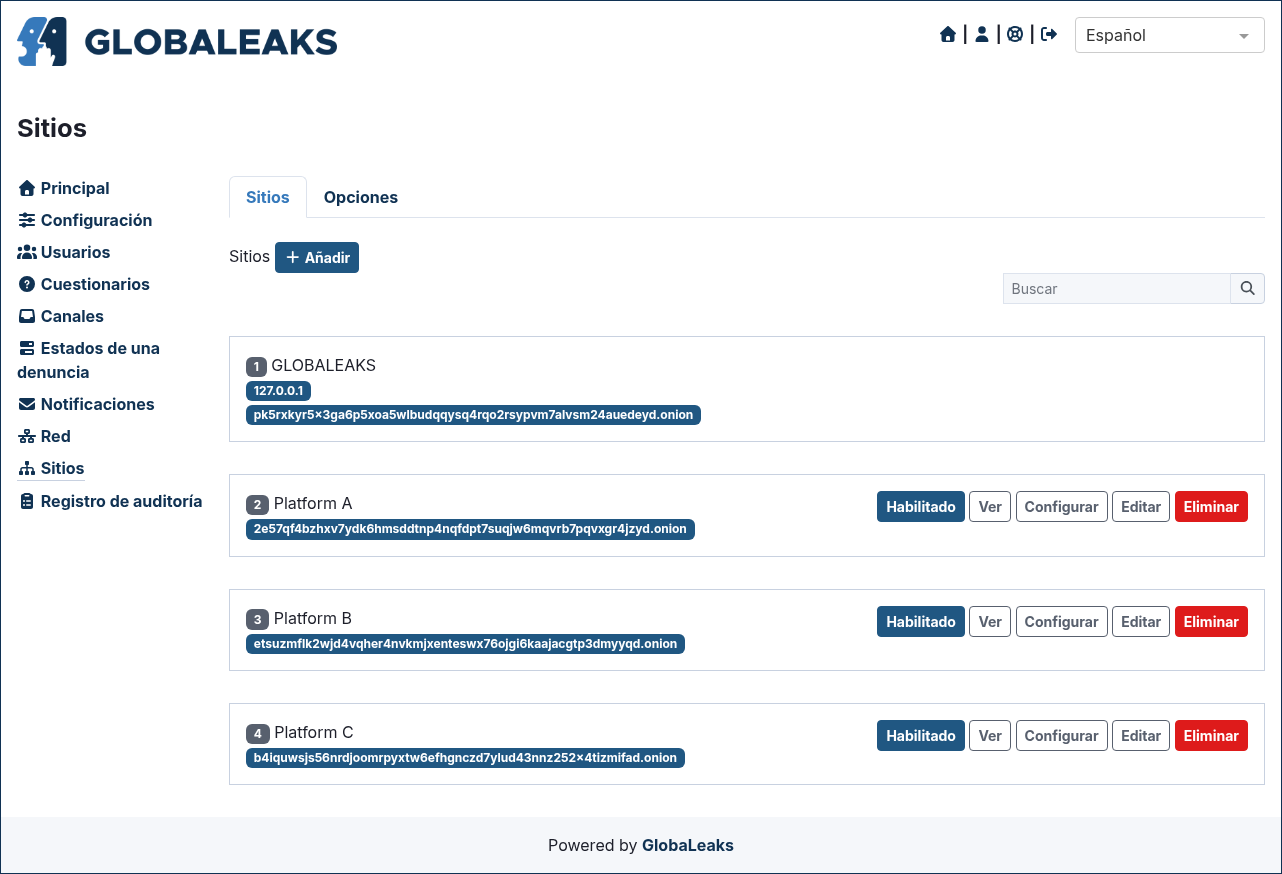Click the search magnifier icon
This screenshot has height=874, width=1282.
click(x=1247, y=288)
